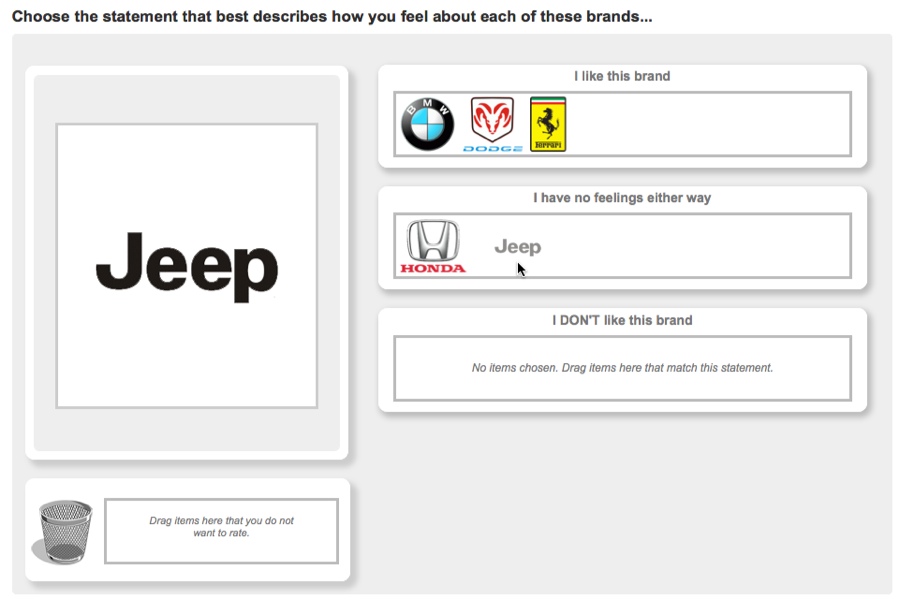Click the "I have no feelings either way" heading
Viewport: 900px width, 599px height.
click(x=621, y=198)
